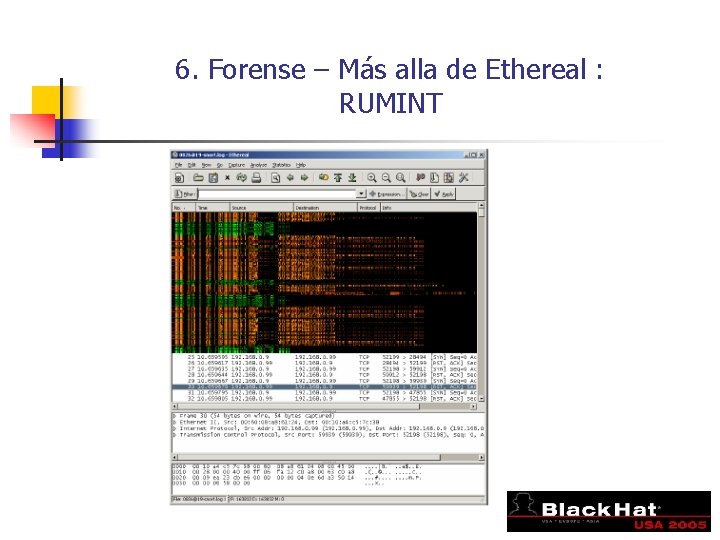Open the File menu

pos(179,165)
